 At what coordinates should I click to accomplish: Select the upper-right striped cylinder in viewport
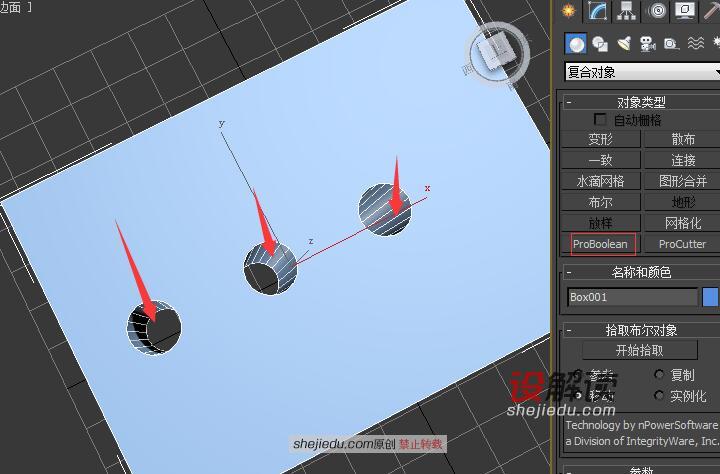(384, 210)
